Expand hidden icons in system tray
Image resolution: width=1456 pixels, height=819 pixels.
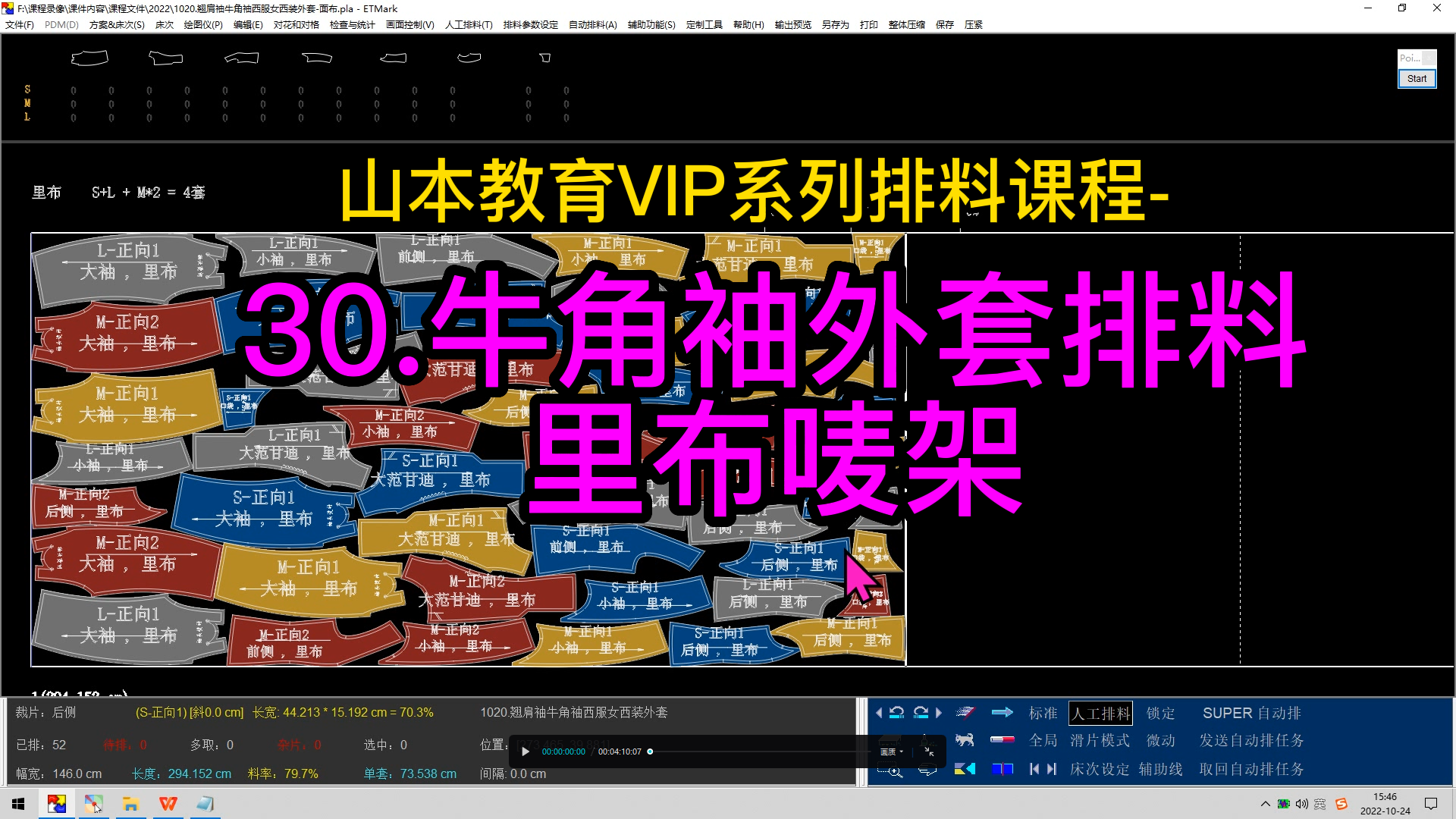coord(1265,804)
